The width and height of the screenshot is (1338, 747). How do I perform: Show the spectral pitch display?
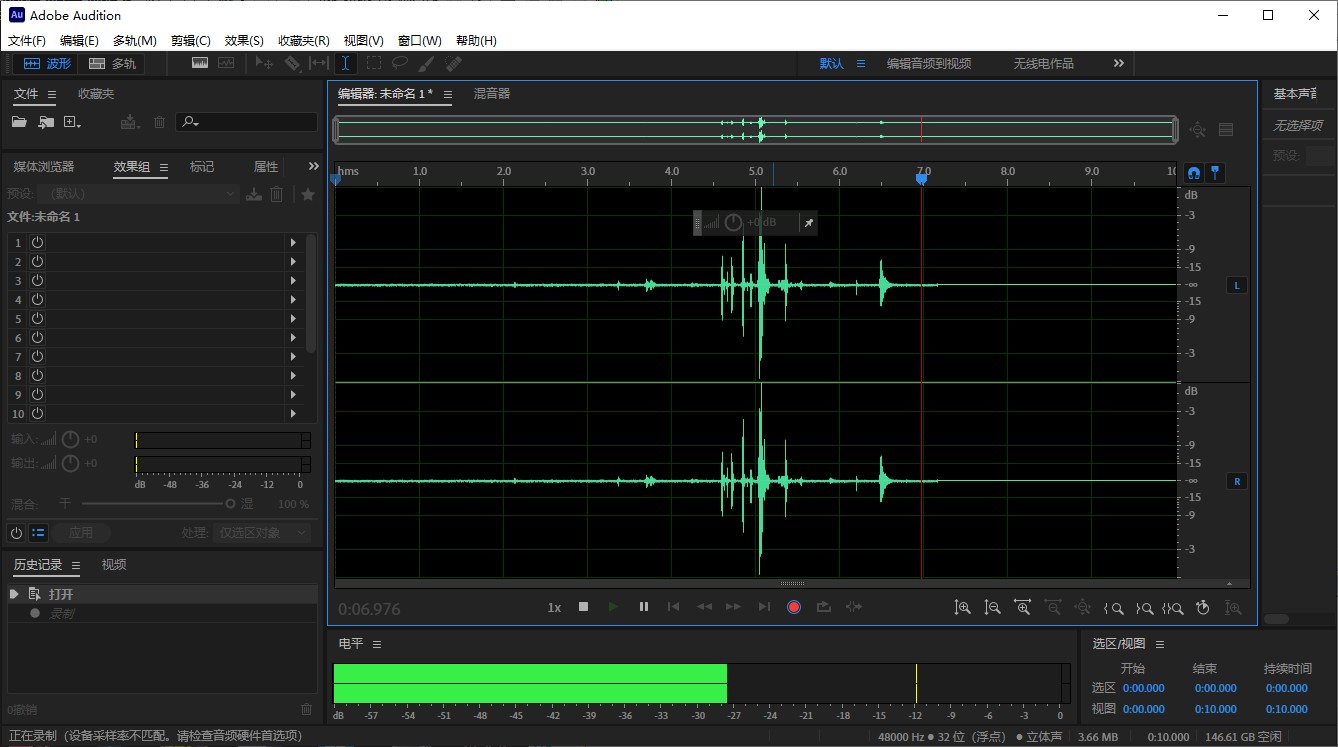click(x=226, y=63)
